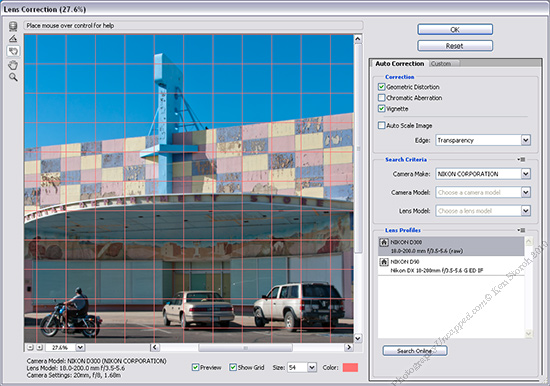
Task: Click the Lens Profiles list scroll down arrow
Action: click(529, 334)
